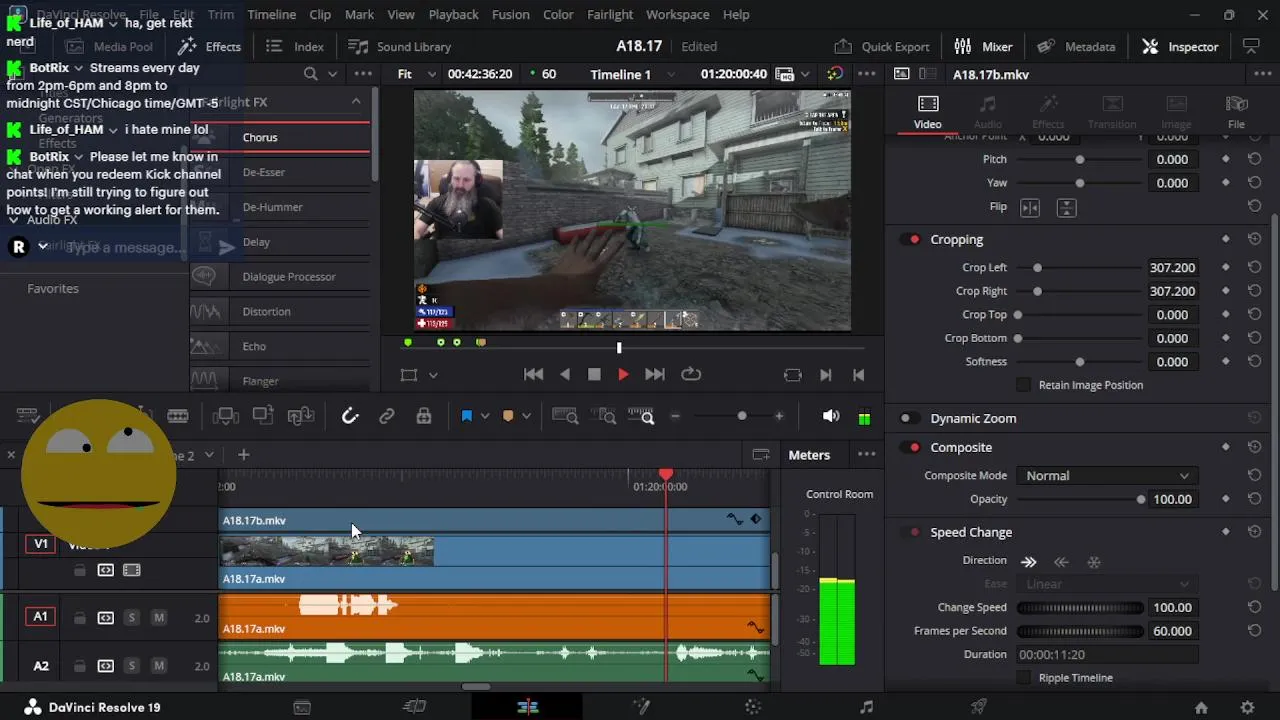This screenshot has width=1280, height=720.
Task: Select reverse direction for Speed Change
Action: (x=1061, y=562)
